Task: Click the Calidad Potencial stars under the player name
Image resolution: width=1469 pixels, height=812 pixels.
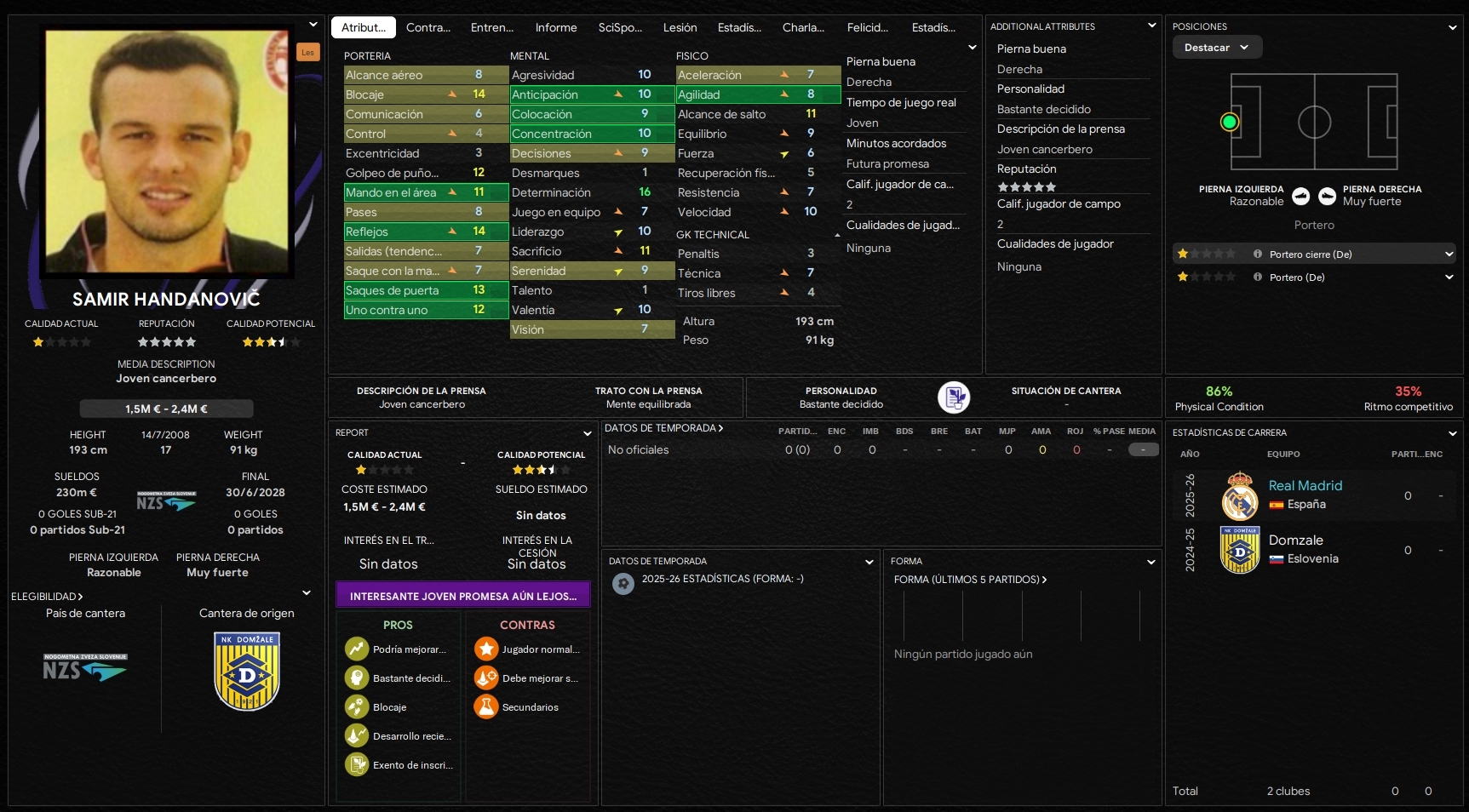Action: coord(271,342)
